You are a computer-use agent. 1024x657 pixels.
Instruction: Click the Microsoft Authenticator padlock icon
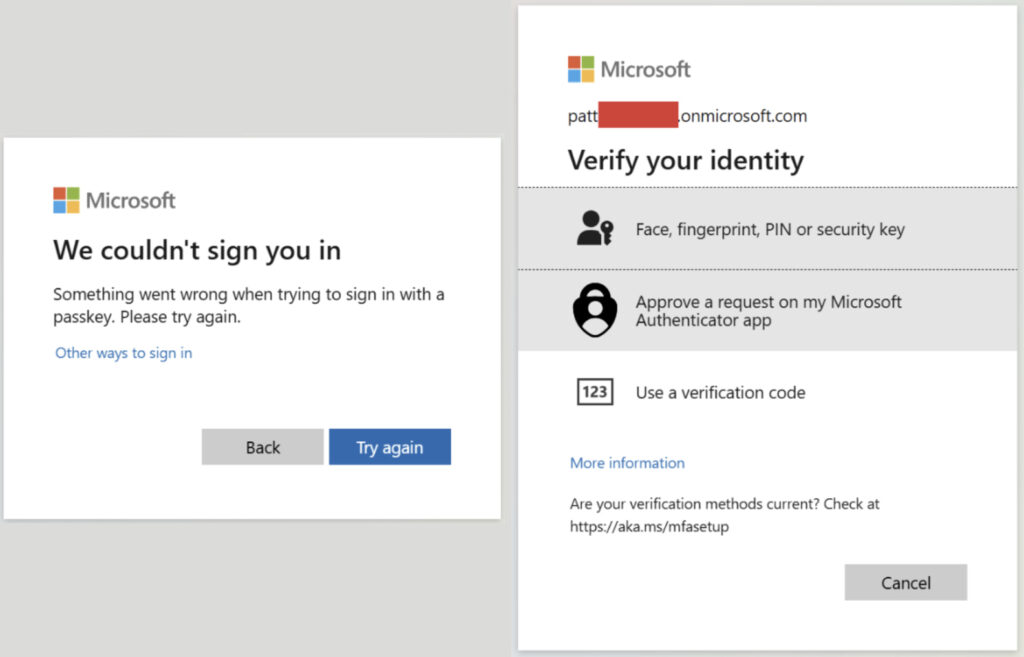(593, 310)
